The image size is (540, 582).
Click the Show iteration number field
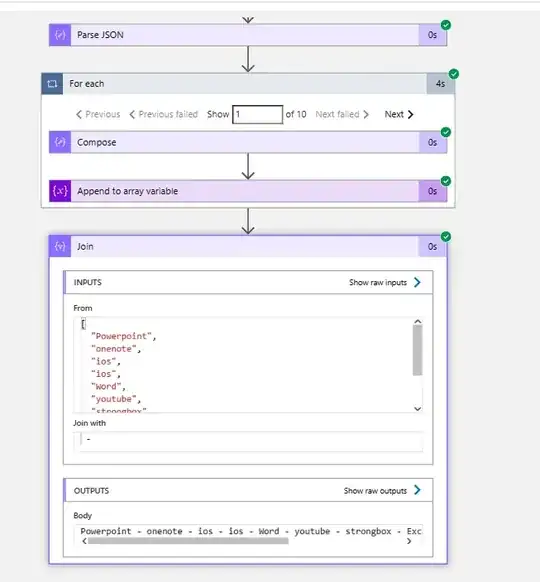pos(258,114)
